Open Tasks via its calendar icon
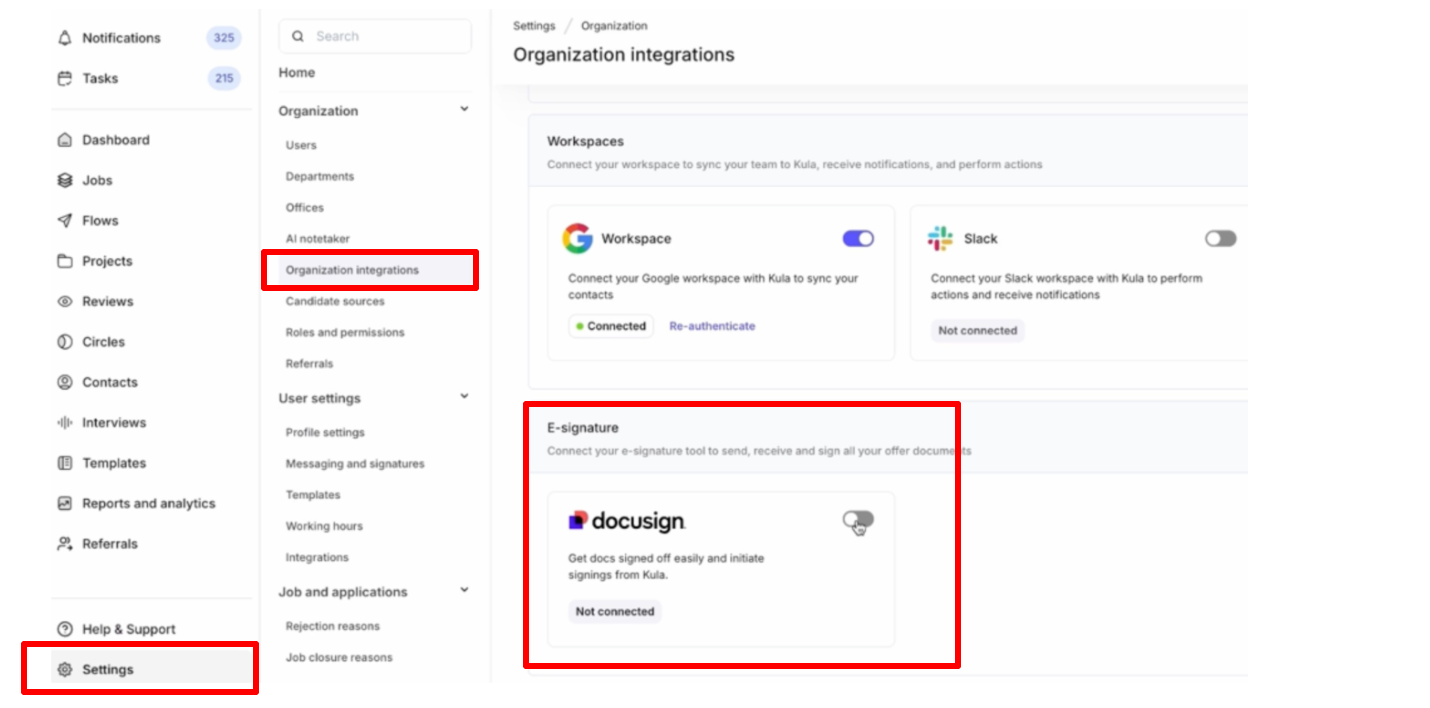Viewport: 1430px width, 708px height. [x=65, y=78]
